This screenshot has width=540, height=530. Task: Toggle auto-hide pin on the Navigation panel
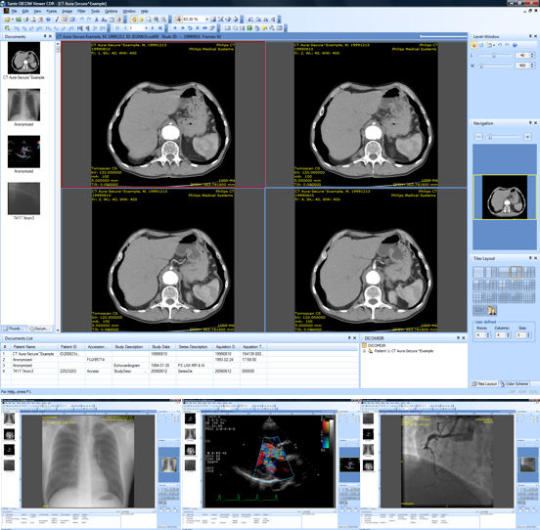[530, 123]
